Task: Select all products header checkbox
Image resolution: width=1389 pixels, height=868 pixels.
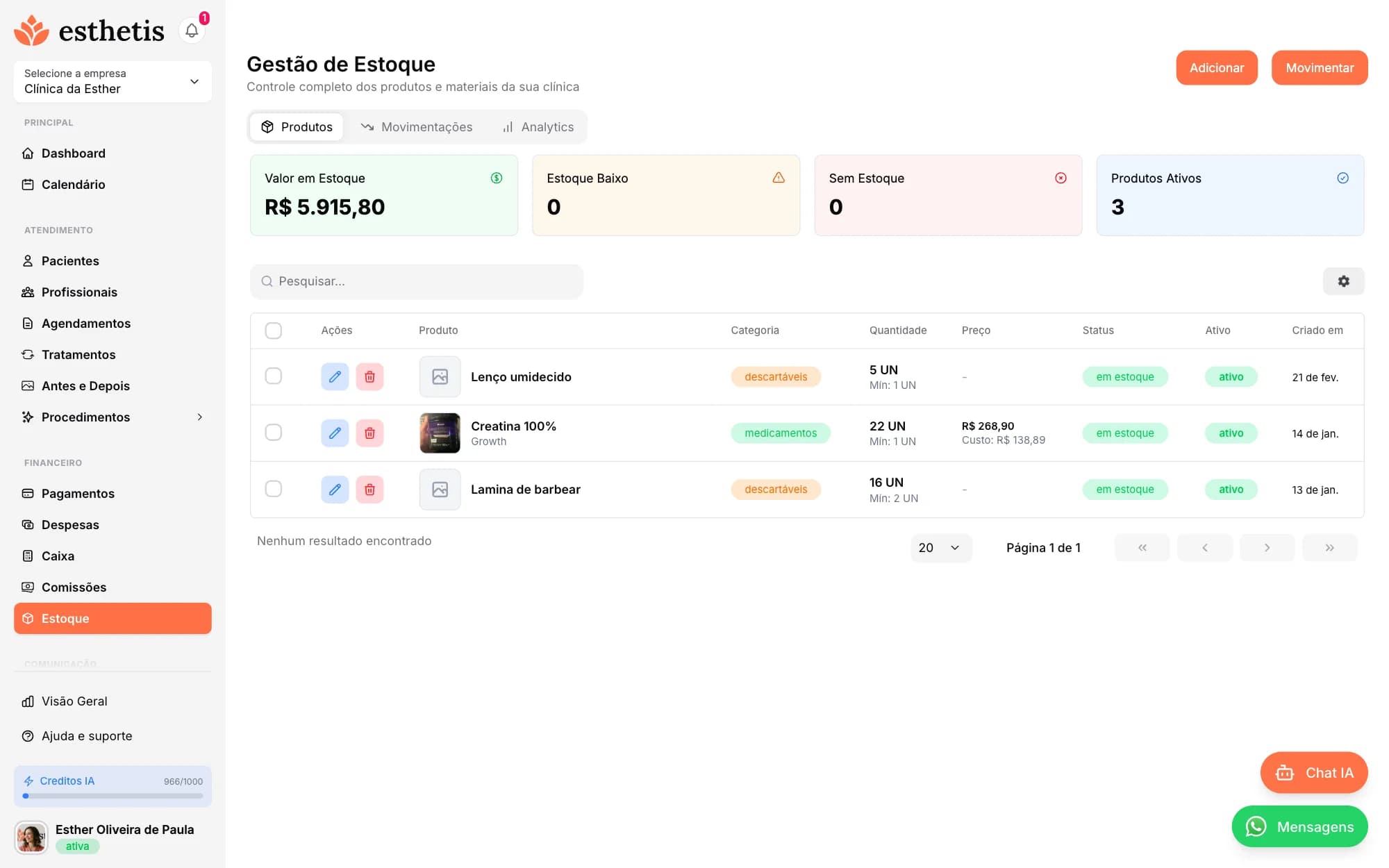Action: pyautogui.click(x=274, y=331)
